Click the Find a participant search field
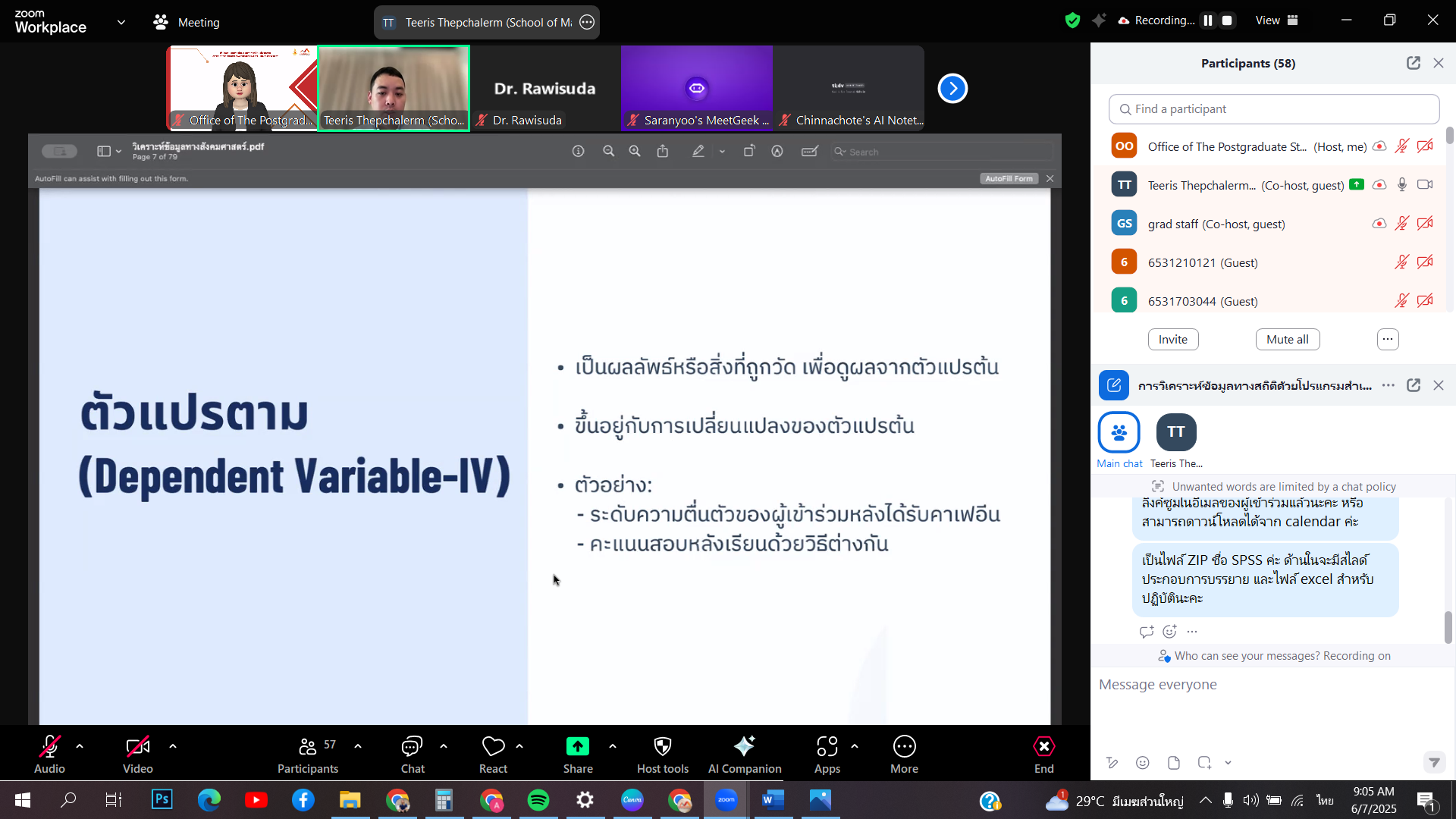 tap(1274, 109)
